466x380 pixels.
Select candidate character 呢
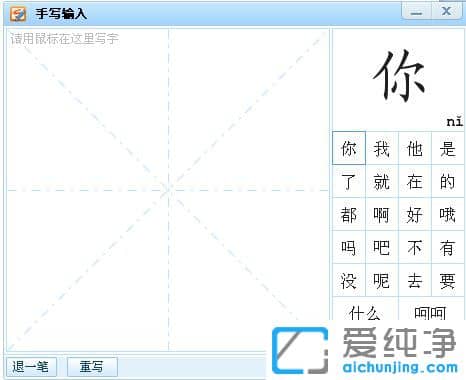click(x=382, y=280)
